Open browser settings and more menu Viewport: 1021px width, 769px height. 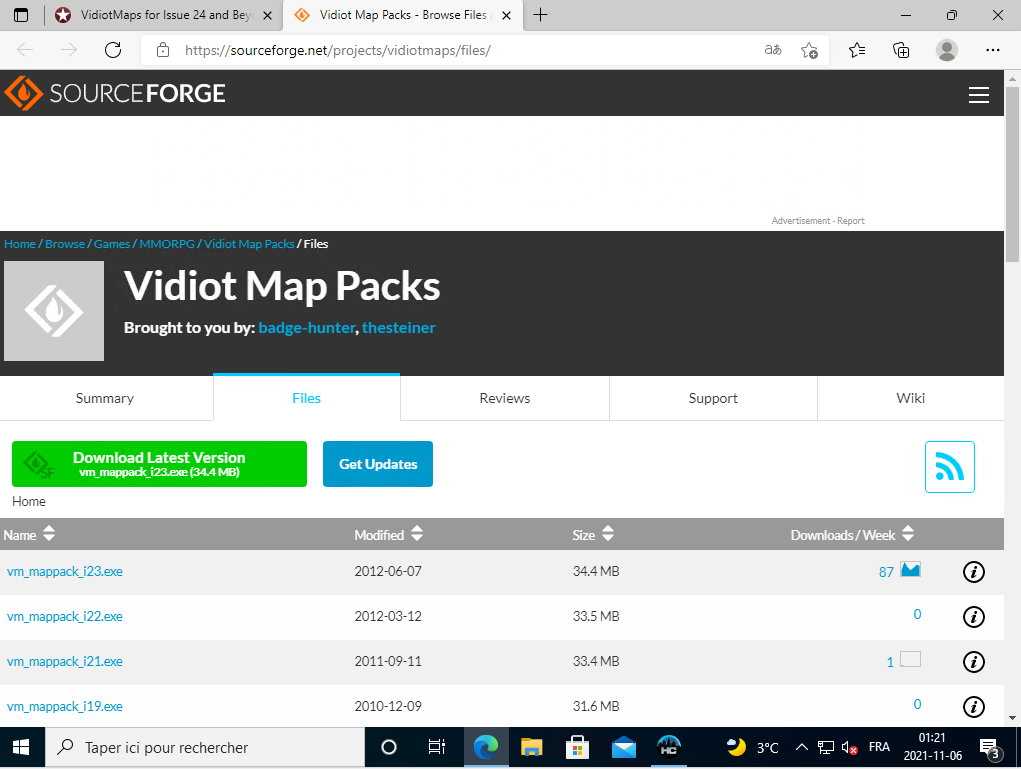point(992,50)
